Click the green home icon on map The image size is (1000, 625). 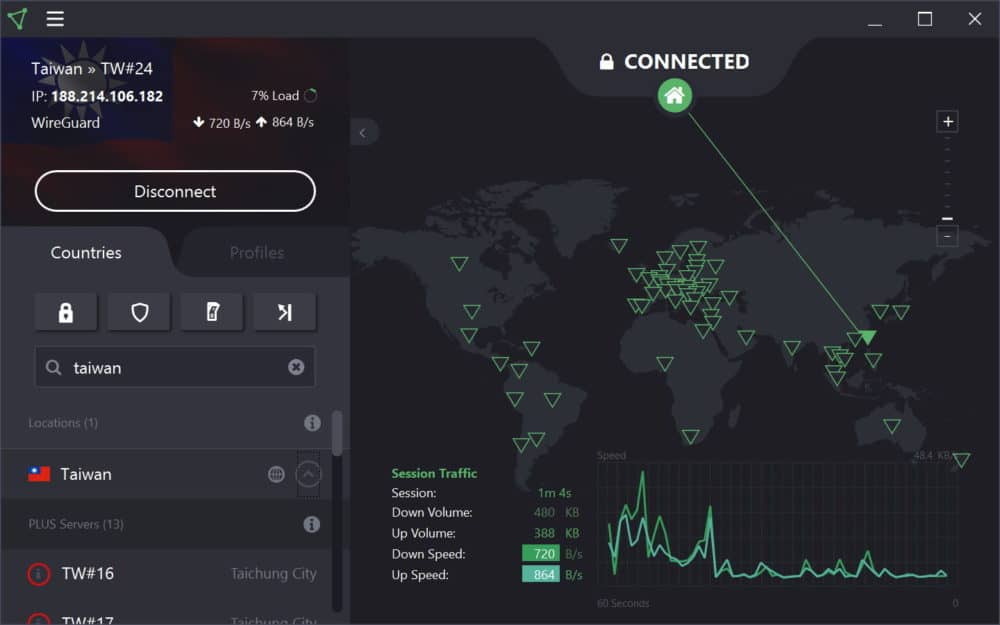coord(675,96)
